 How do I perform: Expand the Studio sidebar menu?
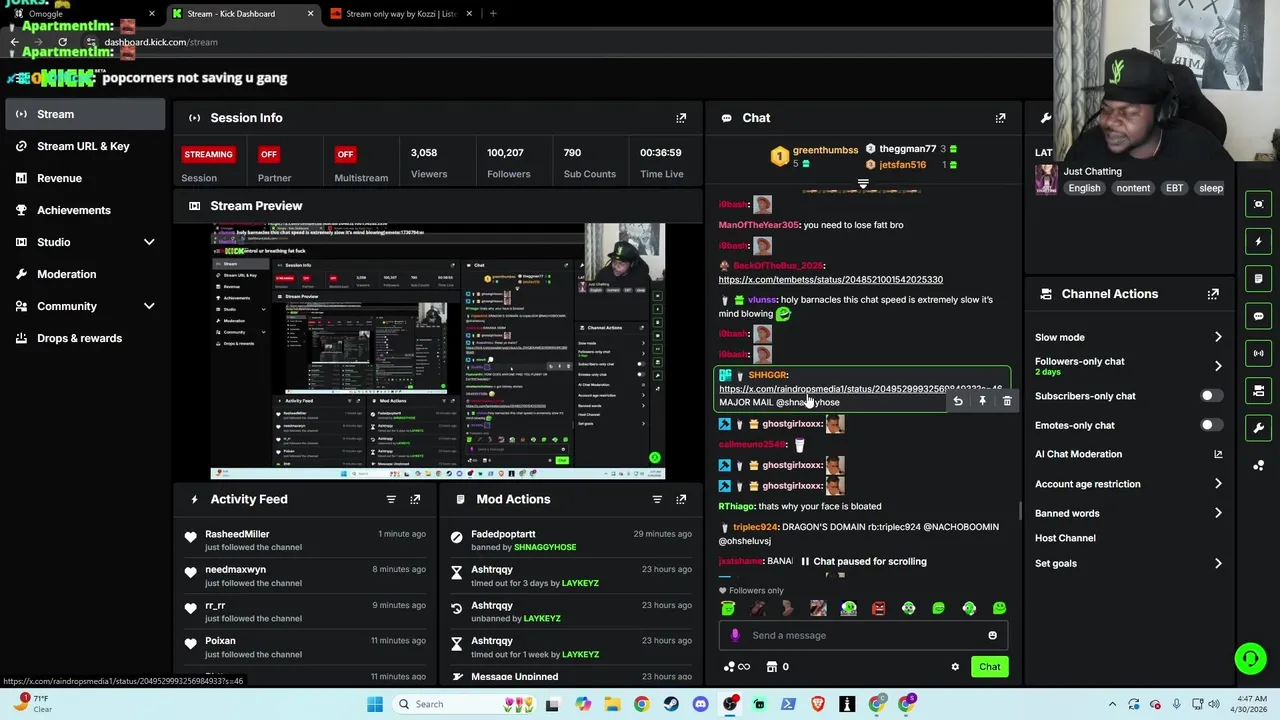149,242
